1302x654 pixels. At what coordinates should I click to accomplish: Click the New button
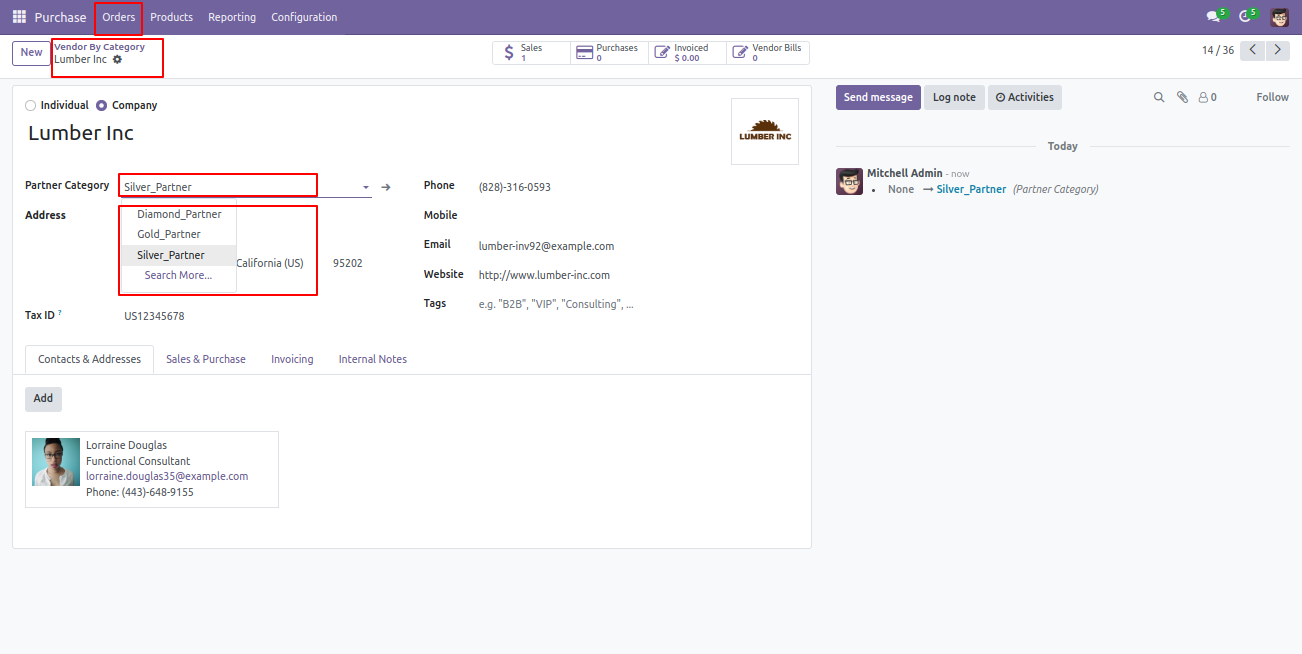[x=31, y=53]
